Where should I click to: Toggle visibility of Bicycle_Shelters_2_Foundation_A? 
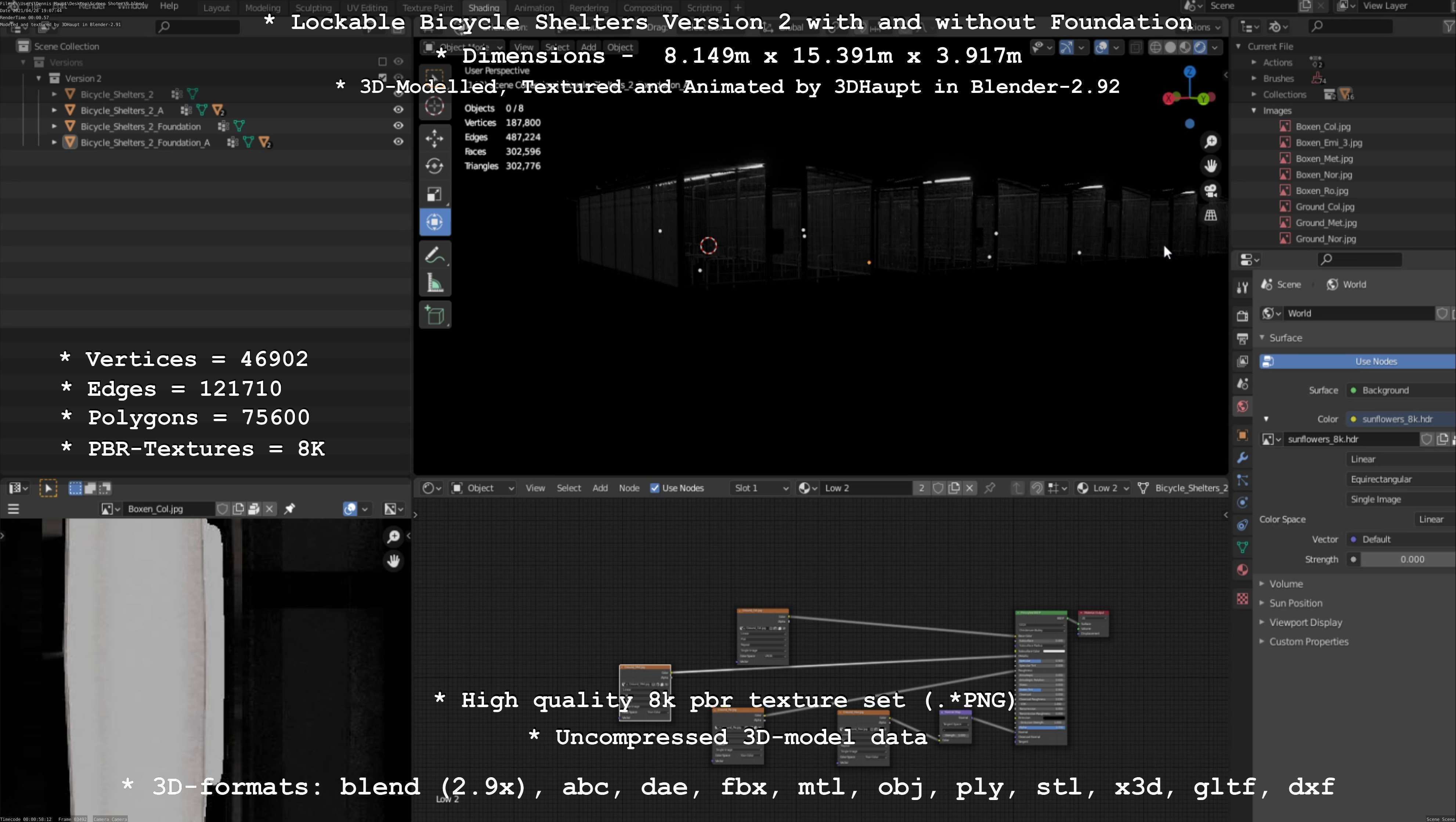(x=398, y=142)
